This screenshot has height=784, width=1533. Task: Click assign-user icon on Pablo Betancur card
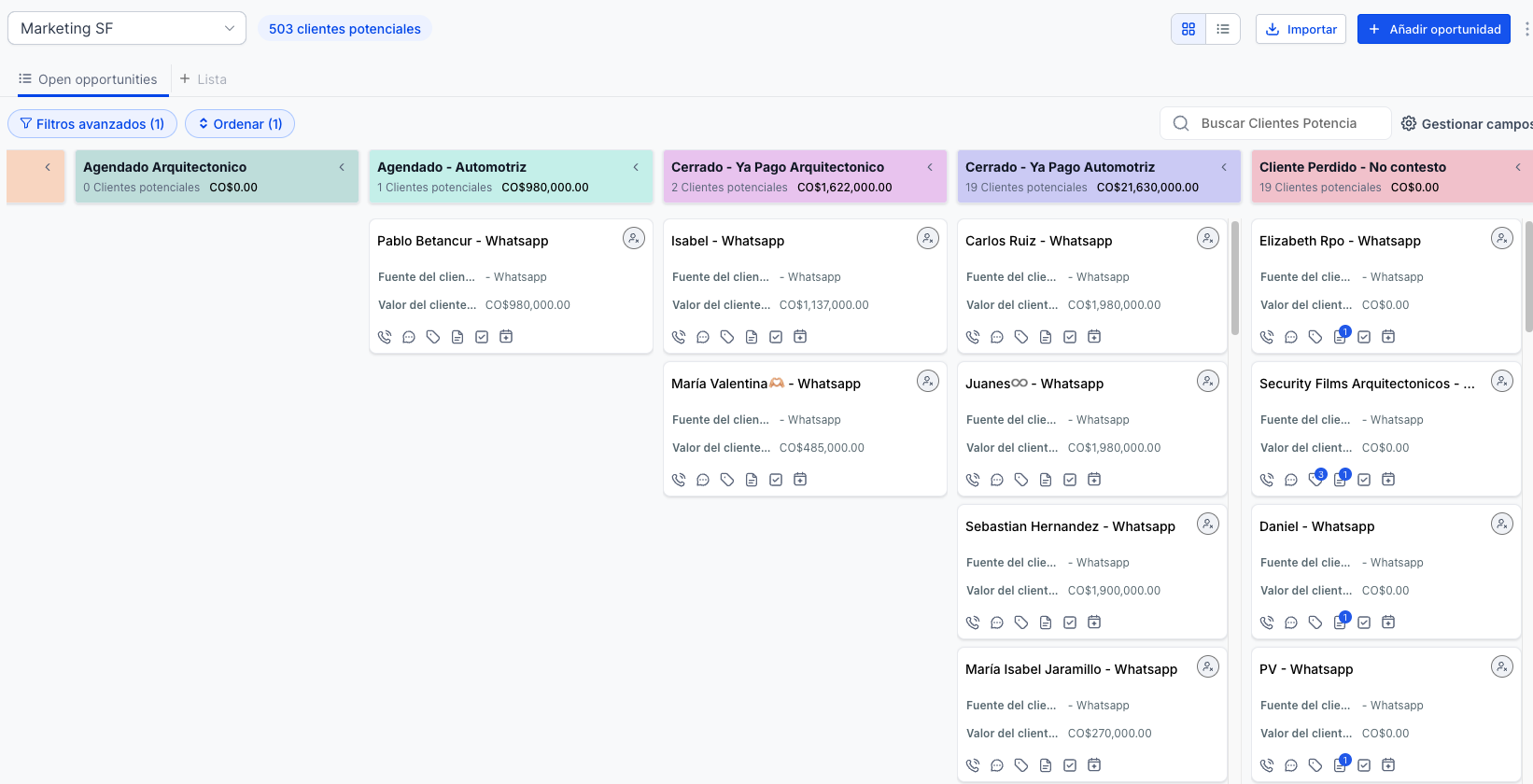[x=634, y=239]
